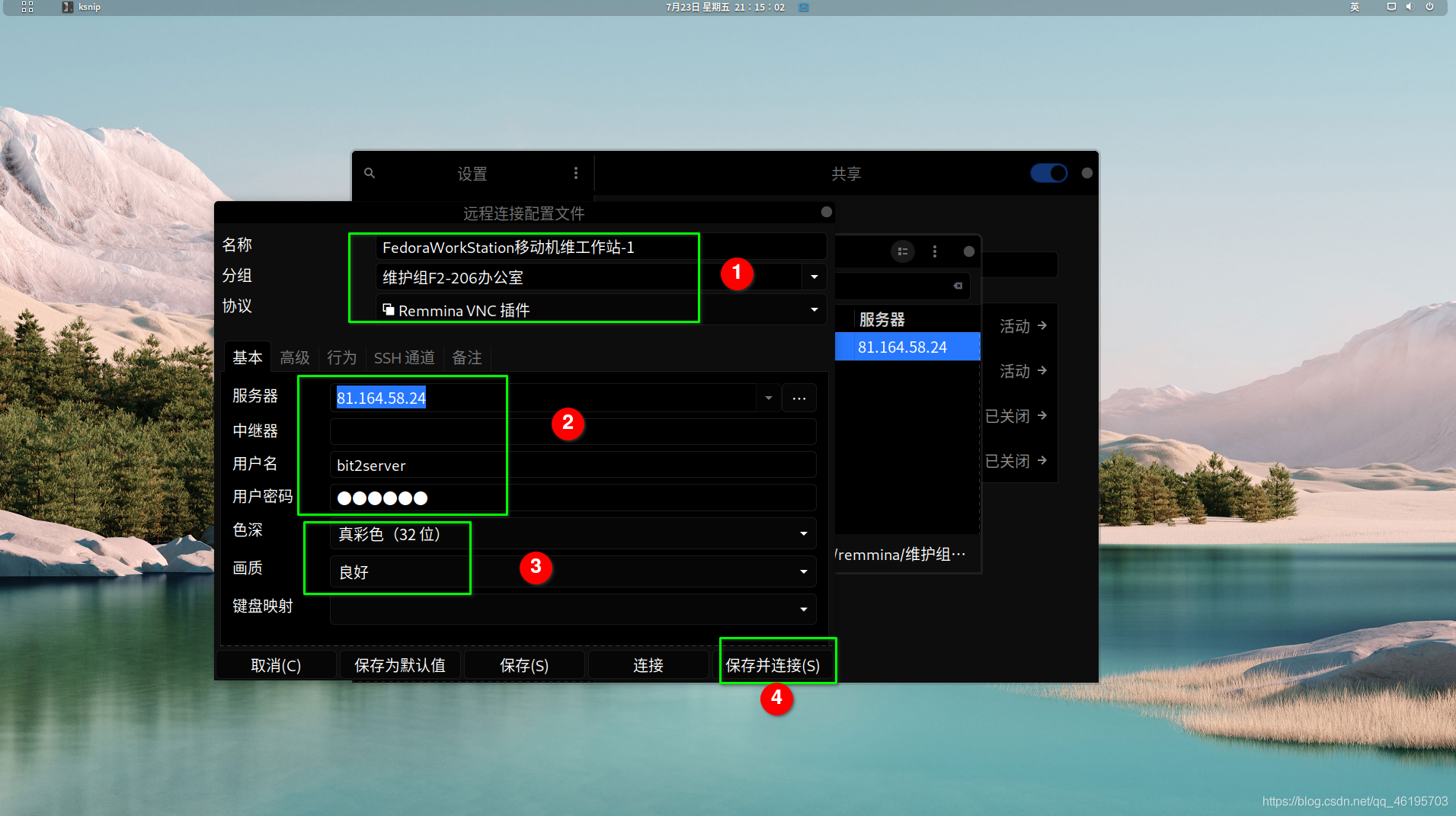Open the network status icon in tray
Screen dimensions: 1456x816
1391,7
